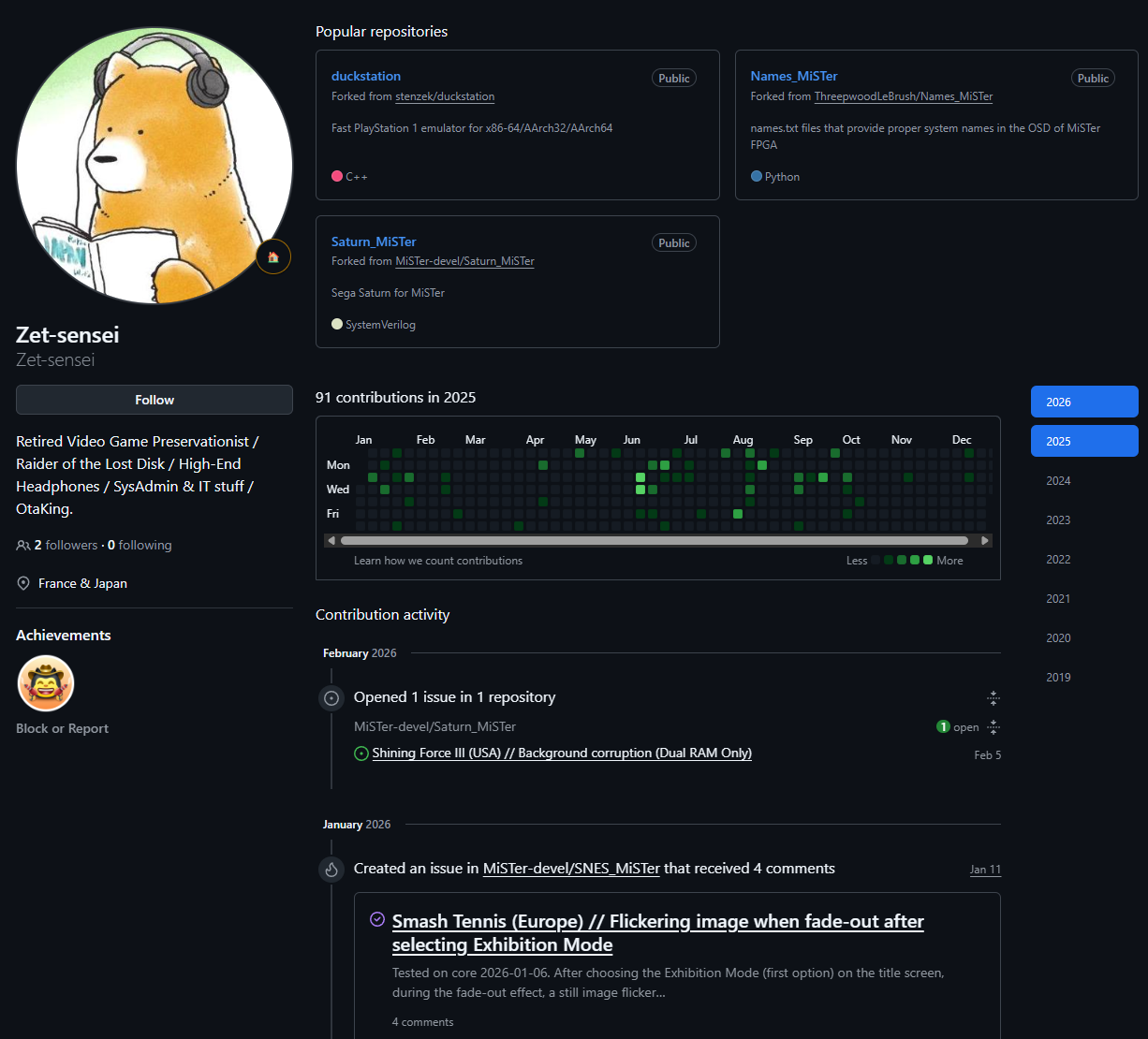Screen dimensions: 1148x1039
Task: Click the issue-opened timeline icon for February
Action: pos(331,697)
